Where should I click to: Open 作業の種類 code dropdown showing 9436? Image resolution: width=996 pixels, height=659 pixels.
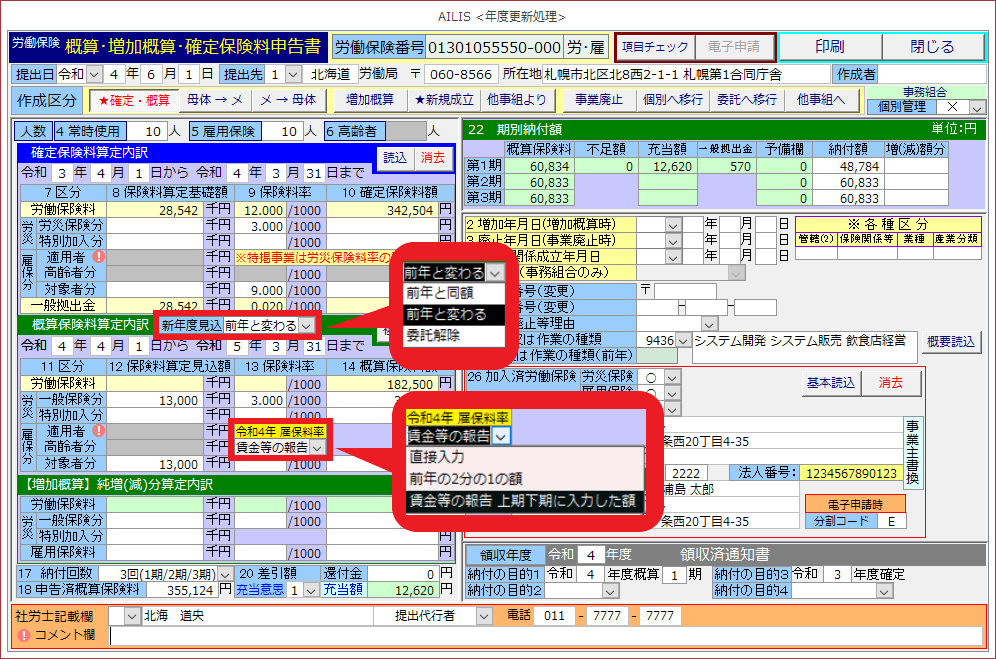(683, 341)
